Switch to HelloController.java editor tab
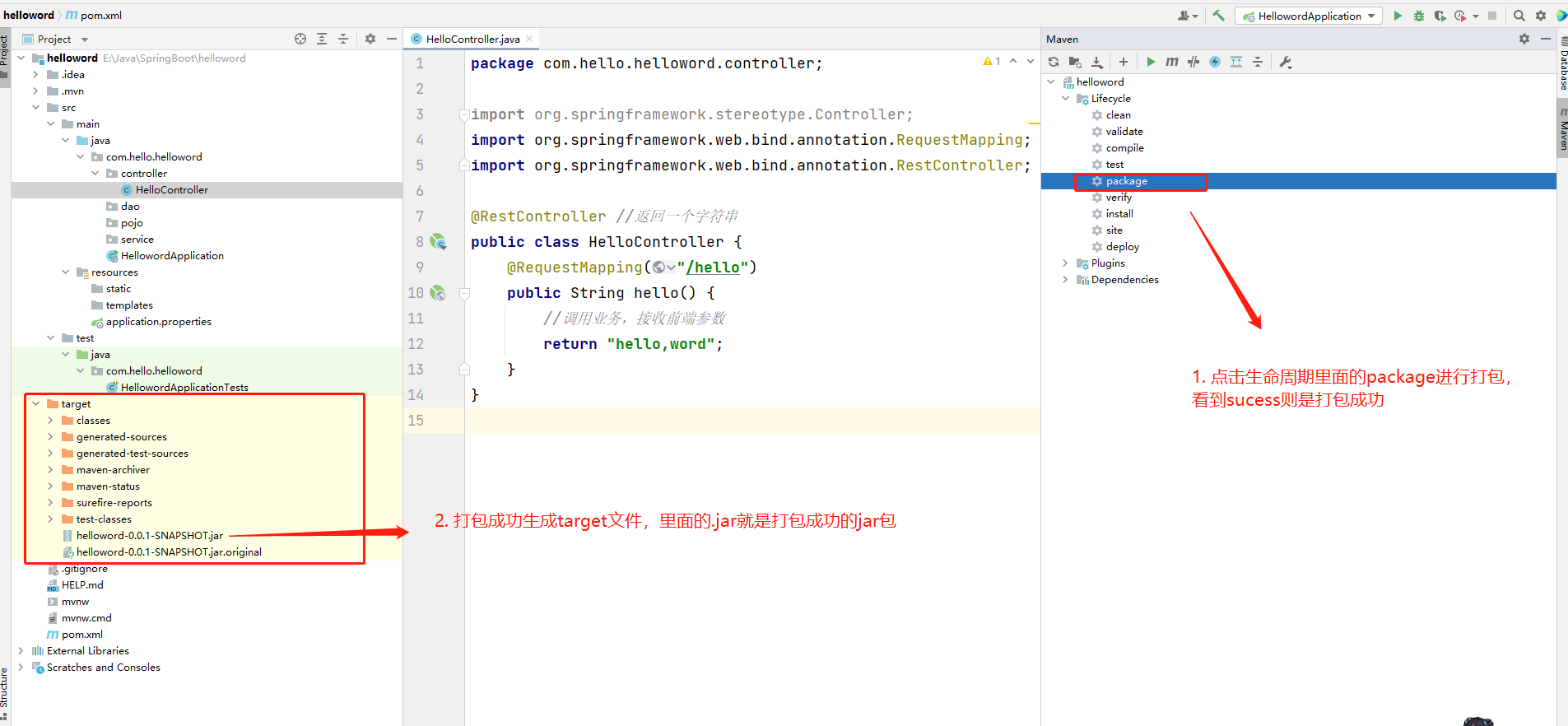 click(472, 39)
